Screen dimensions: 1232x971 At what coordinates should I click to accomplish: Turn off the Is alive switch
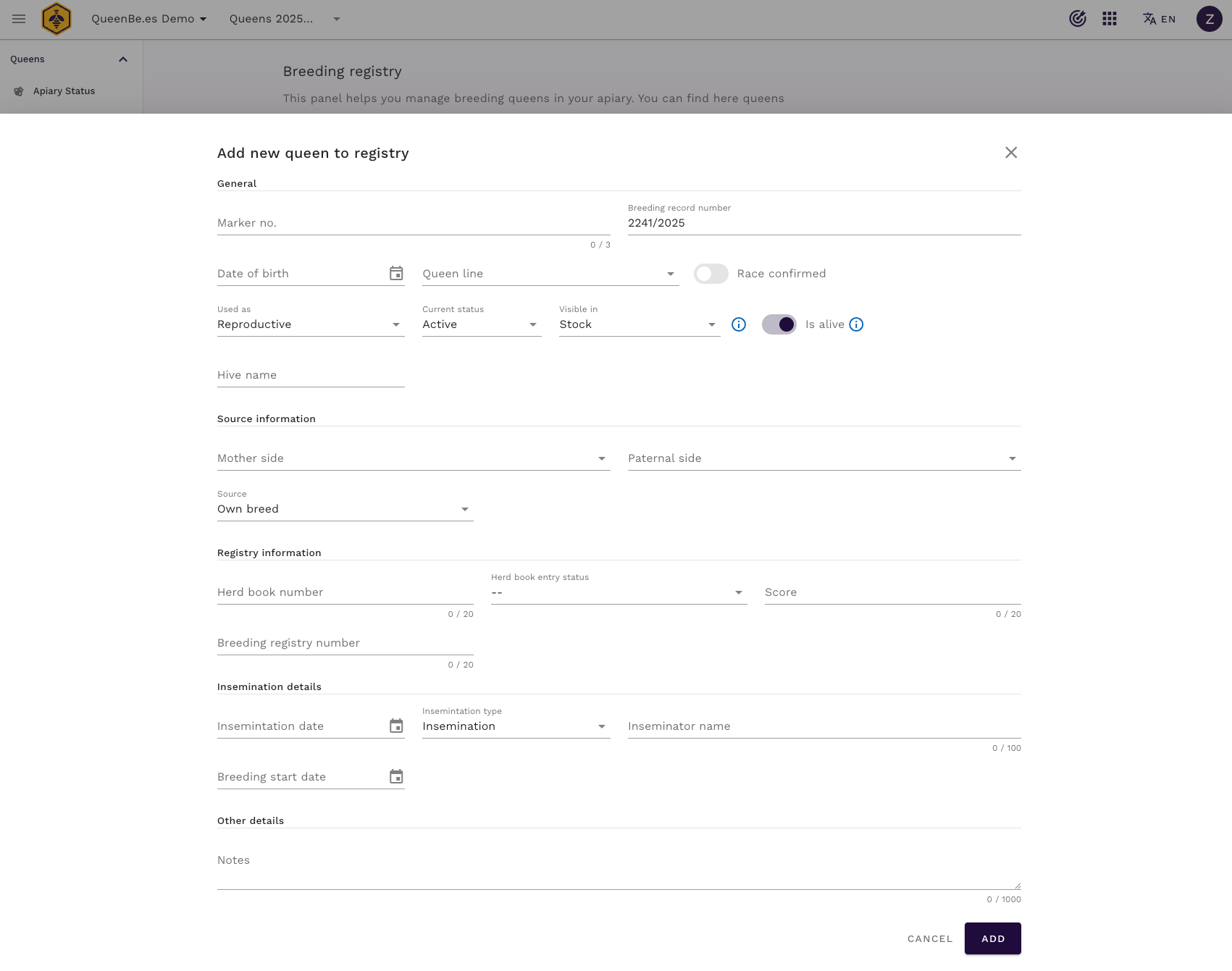click(779, 324)
